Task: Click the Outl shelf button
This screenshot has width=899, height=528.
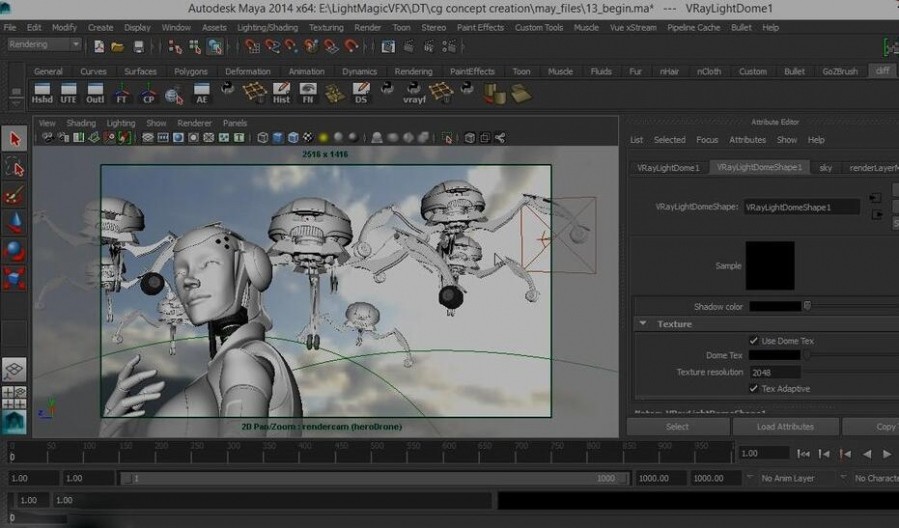Action: click(95, 93)
